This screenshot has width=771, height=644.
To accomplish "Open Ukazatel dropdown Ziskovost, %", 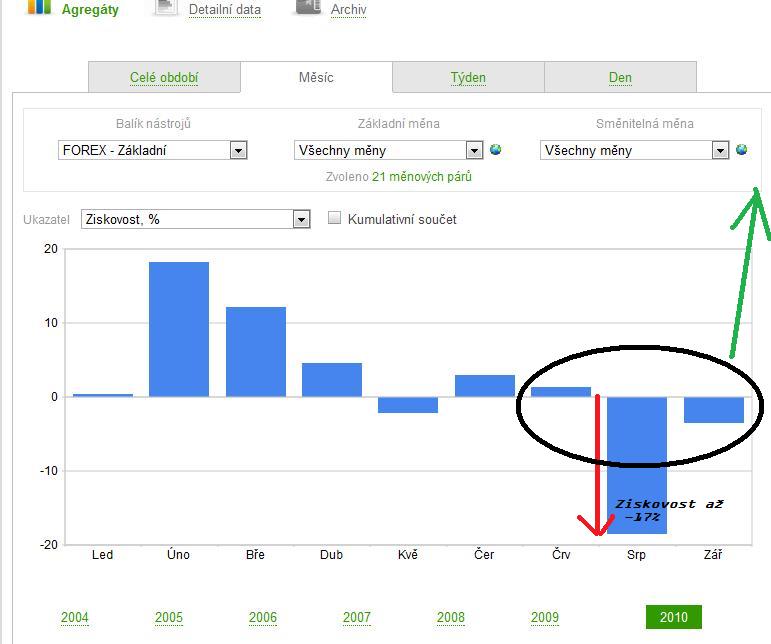I will pos(196,219).
